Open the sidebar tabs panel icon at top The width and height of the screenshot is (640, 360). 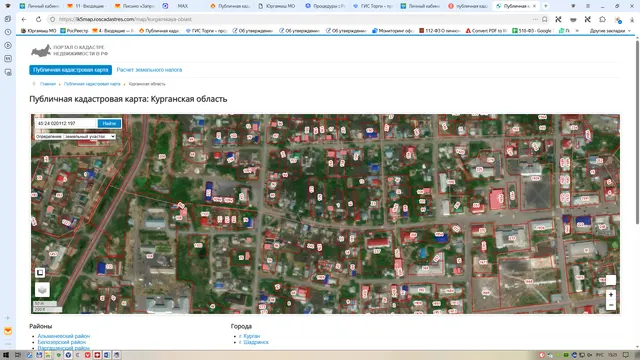pos(8,19)
